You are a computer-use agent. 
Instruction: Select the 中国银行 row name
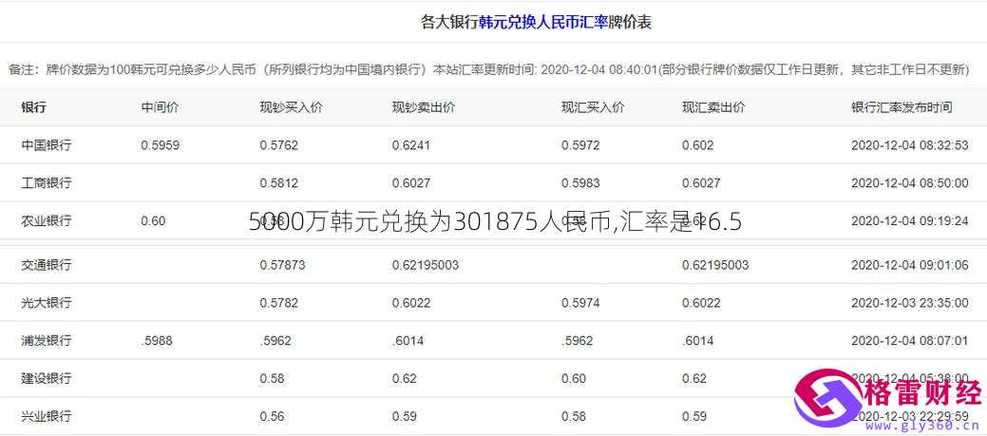click(47, 145)
